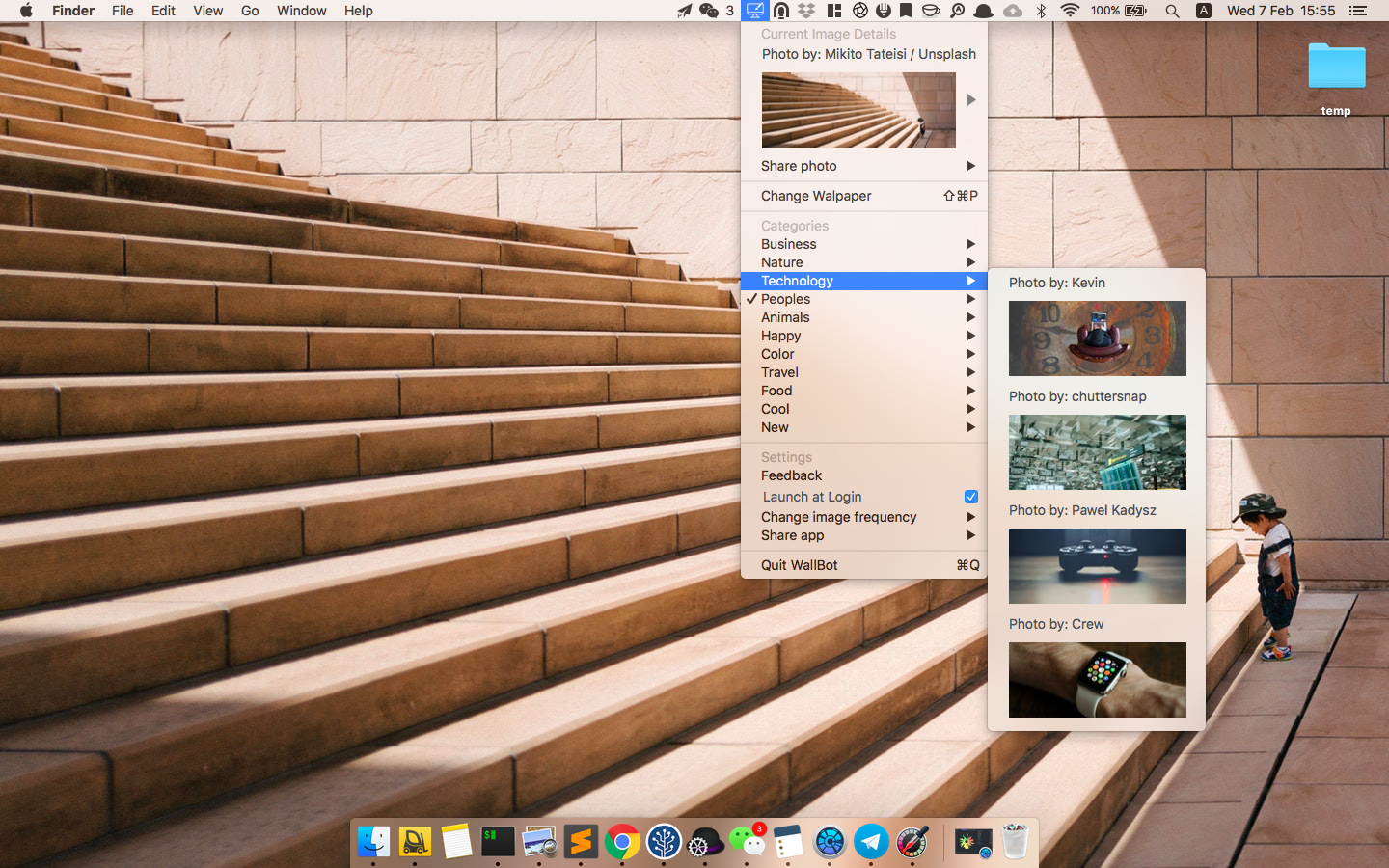This screenshot has height=868, width=1389.
Task: Open Notification Center list icon
Action: point(1358,11)
